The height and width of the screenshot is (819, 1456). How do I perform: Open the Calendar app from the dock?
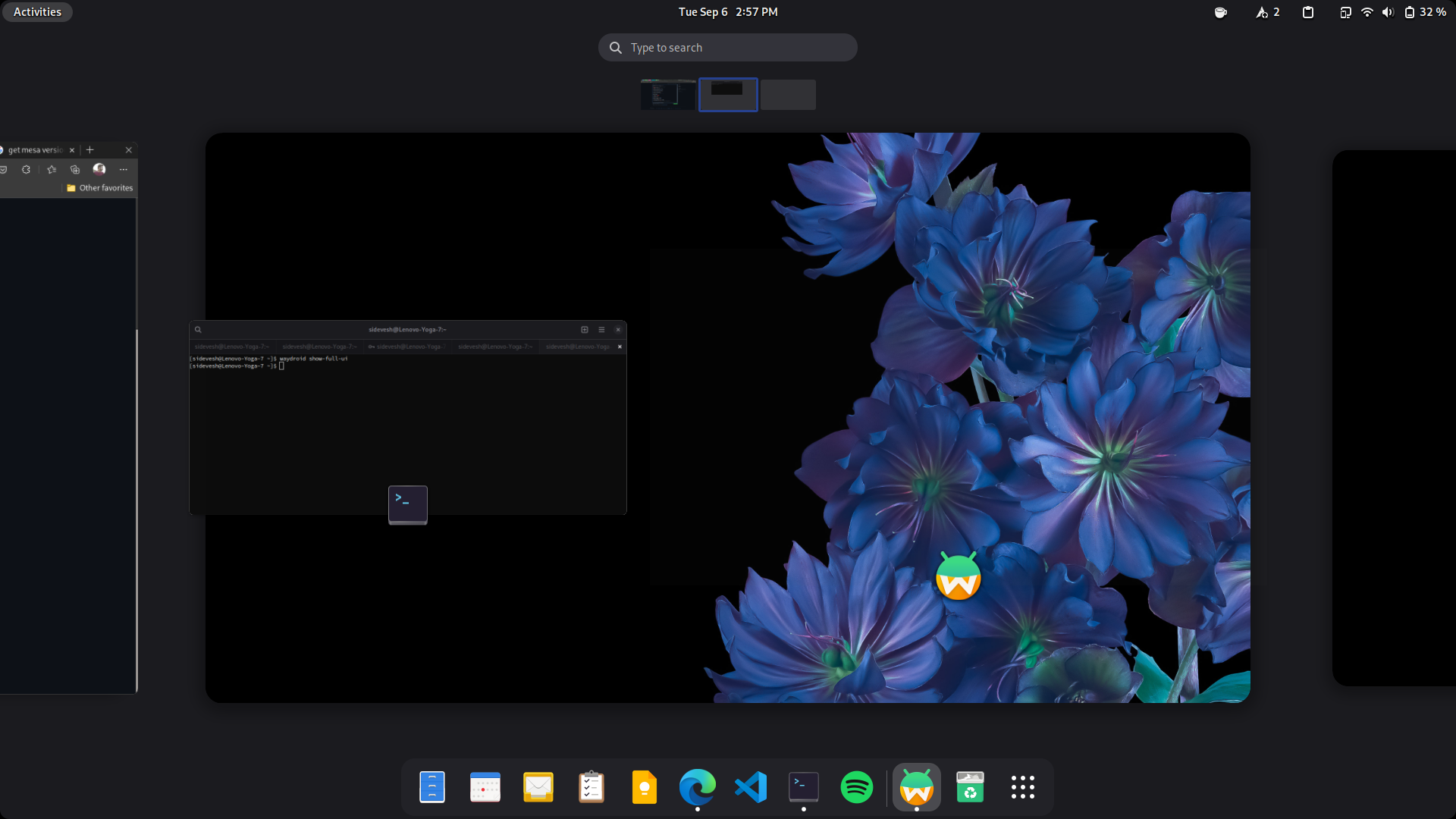click(x=485, y=787)
